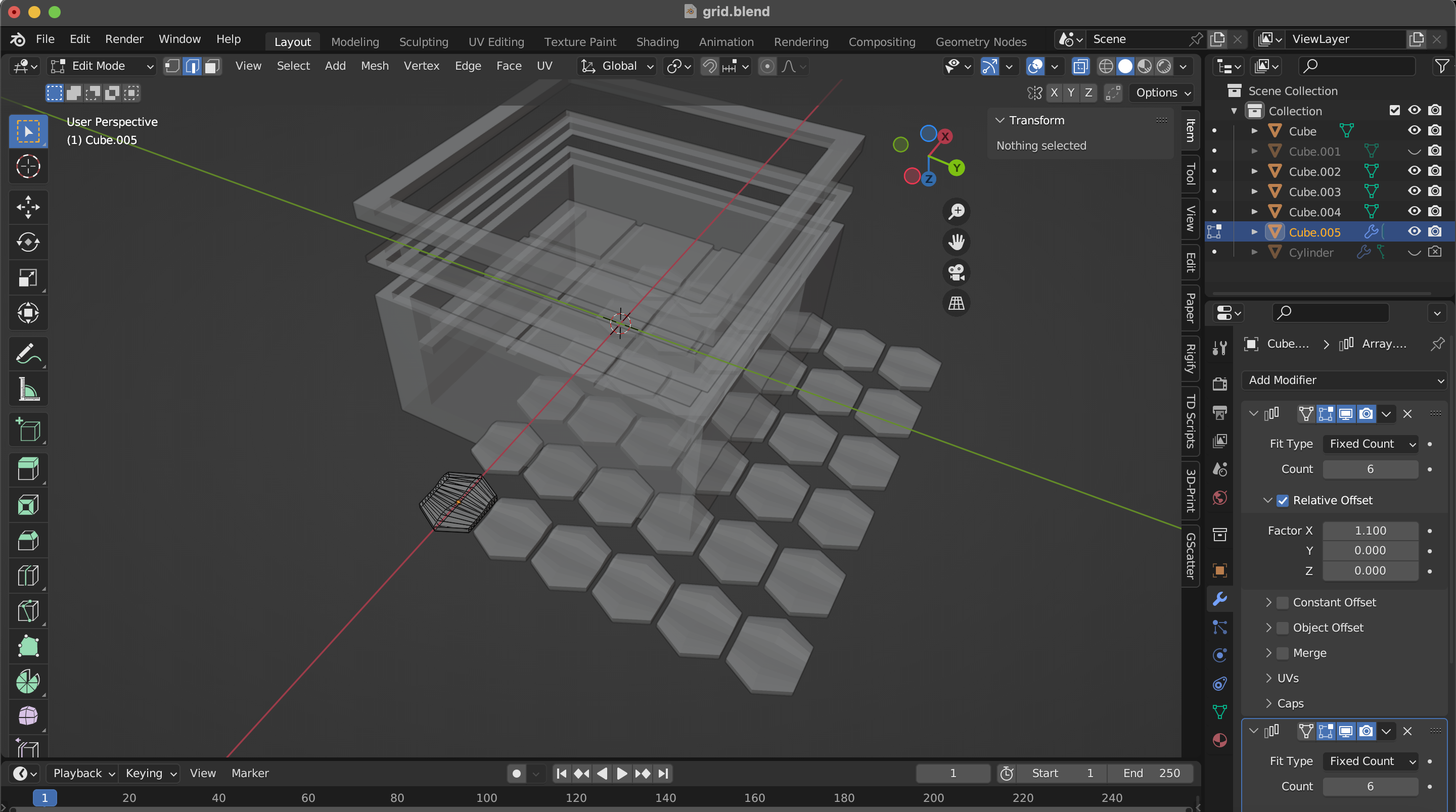Image resolution: width=1456 pixels, height=812 pixels.
Task: Select the Loop Cut tool
Action: [28, 575]
